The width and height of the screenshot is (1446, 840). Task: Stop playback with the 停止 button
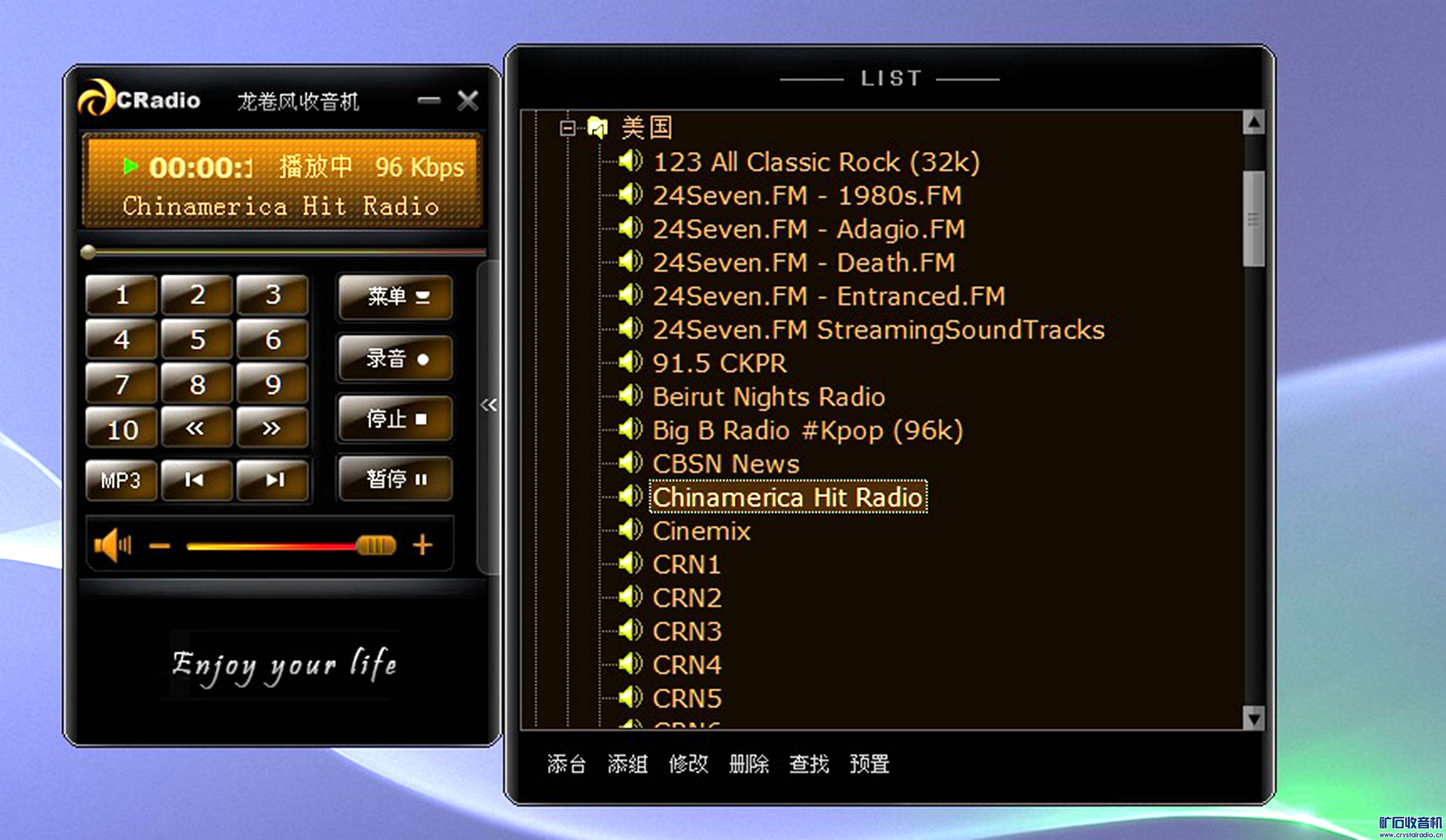coord(395,419)
